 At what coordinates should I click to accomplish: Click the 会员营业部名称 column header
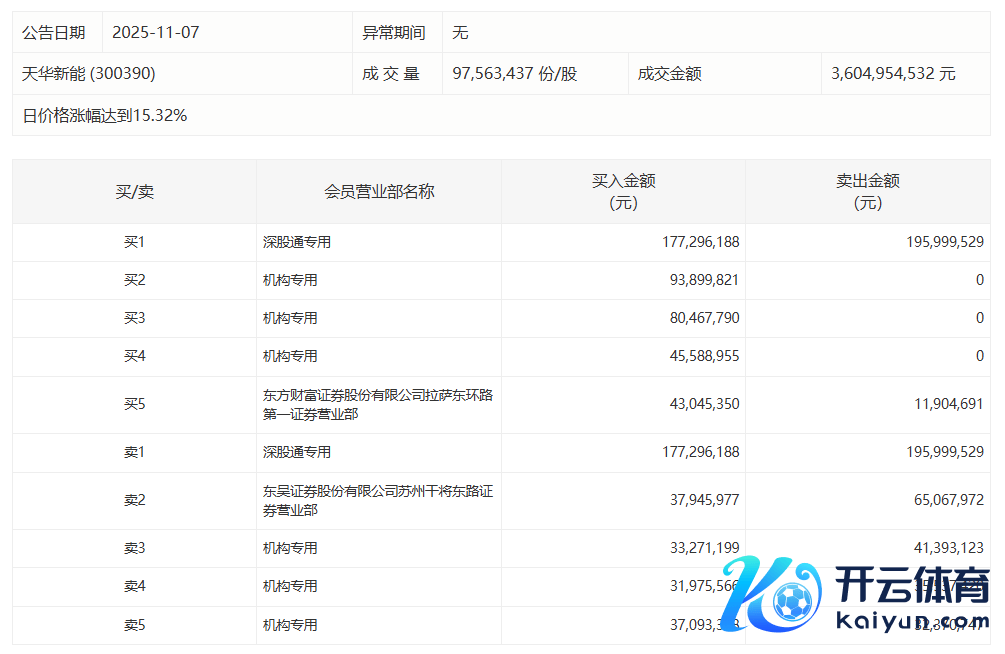tap(379, 192)
